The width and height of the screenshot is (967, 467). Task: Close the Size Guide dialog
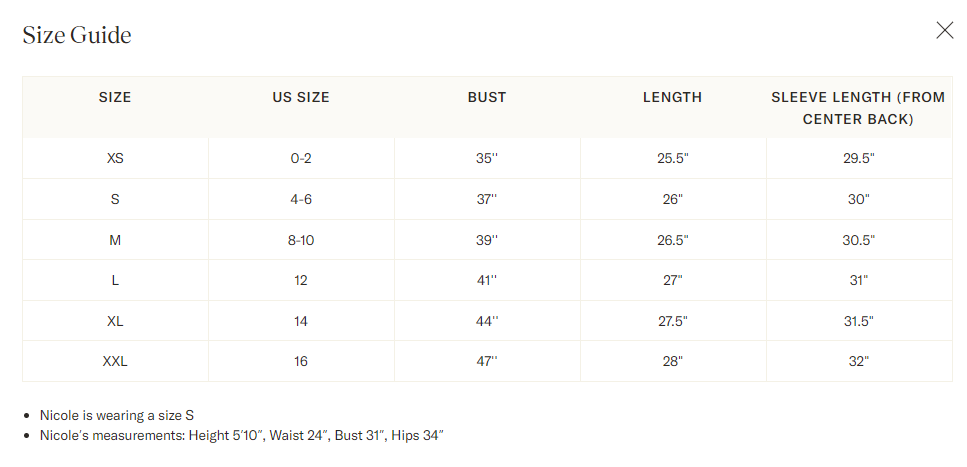944,30
